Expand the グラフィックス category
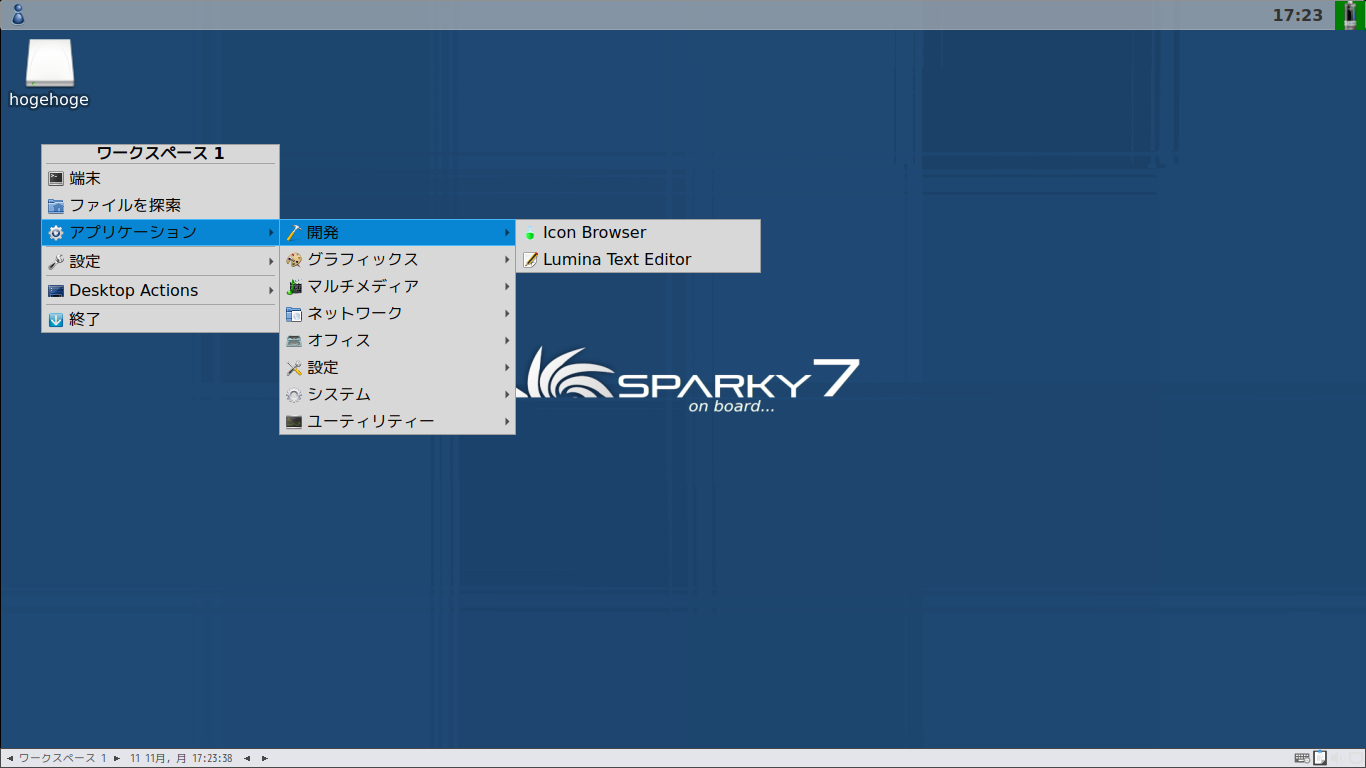Screen dimensions: 1366x768 397,259
